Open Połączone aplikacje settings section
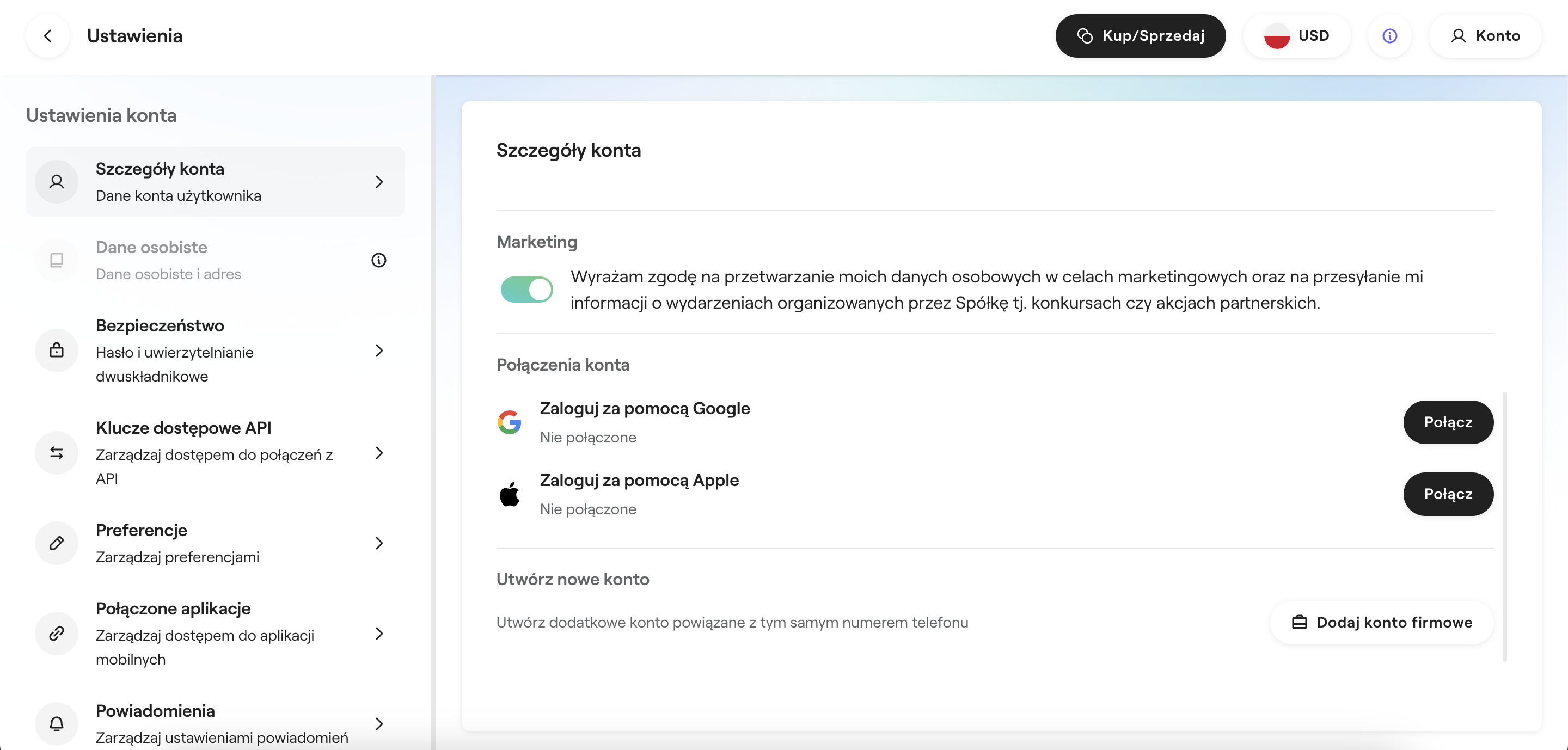Image resolution: width=1568 pixels, height=750 pixels. [215, 633]
